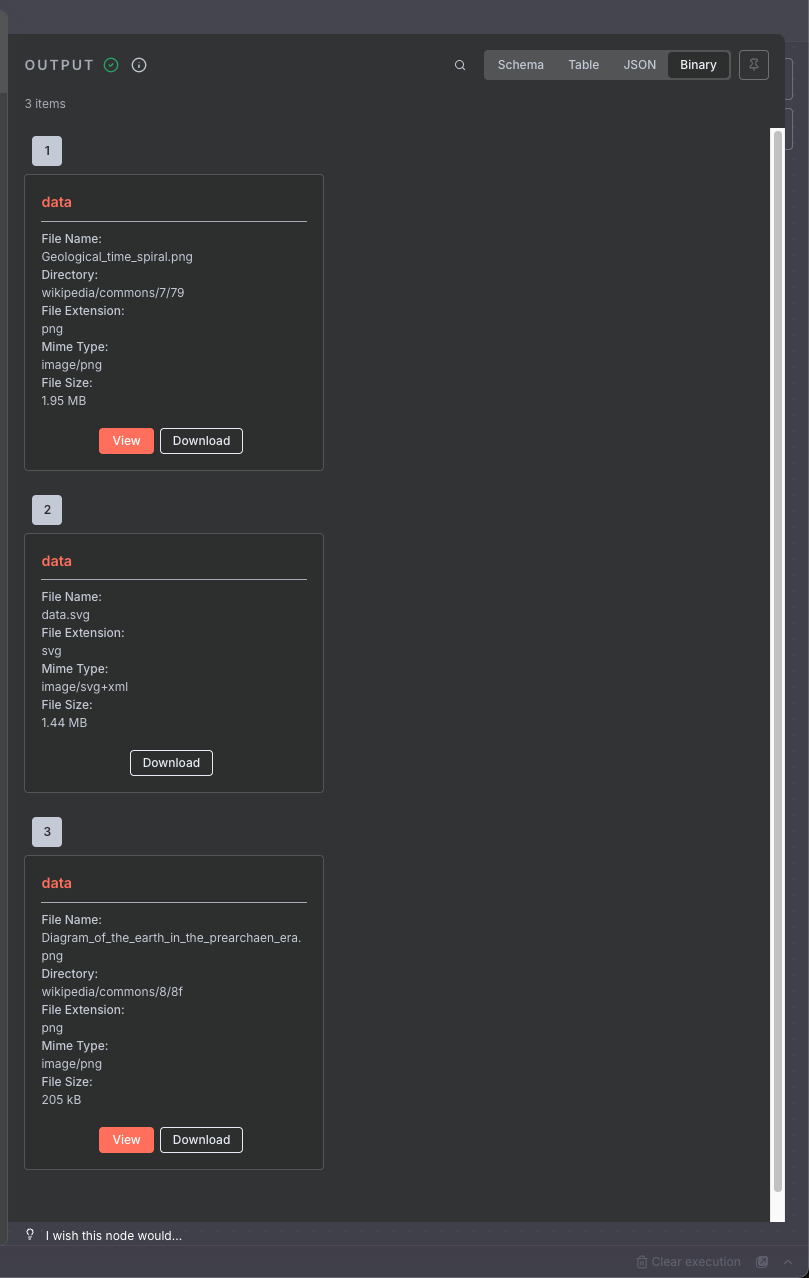809x1278 pixels.
Task: Click the green success check beside OUTPUT
Action: pyautogui.click(x=110, y=64)
